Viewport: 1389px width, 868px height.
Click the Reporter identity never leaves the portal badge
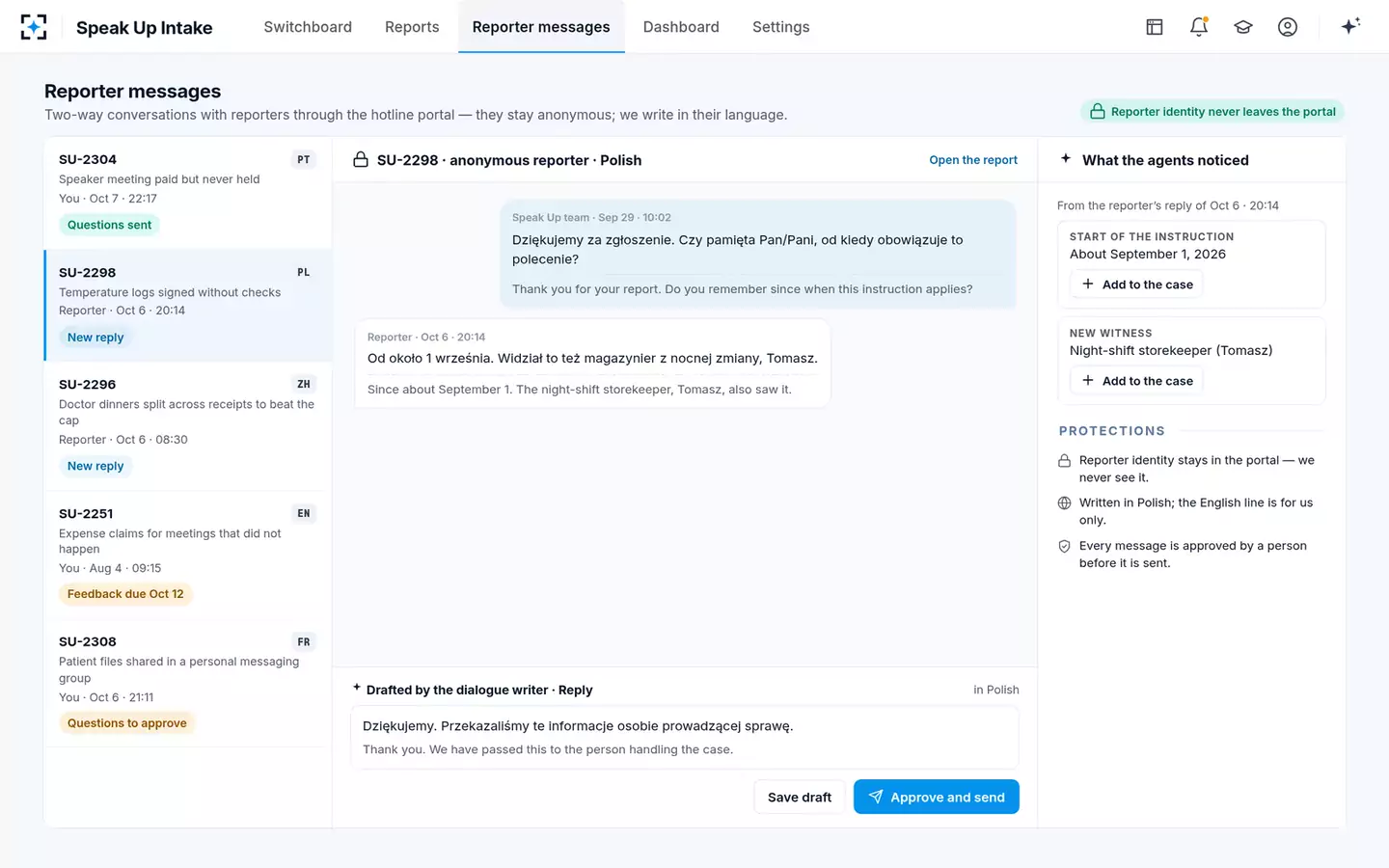(x=1212, y=112)
